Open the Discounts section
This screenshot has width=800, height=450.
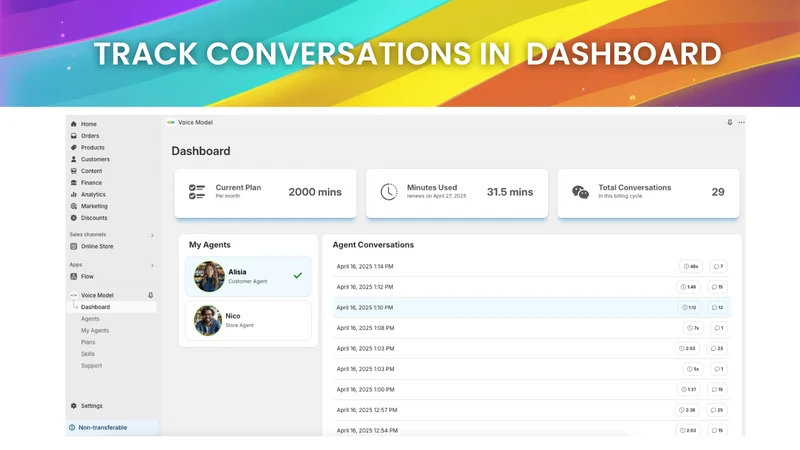(94, 218)
